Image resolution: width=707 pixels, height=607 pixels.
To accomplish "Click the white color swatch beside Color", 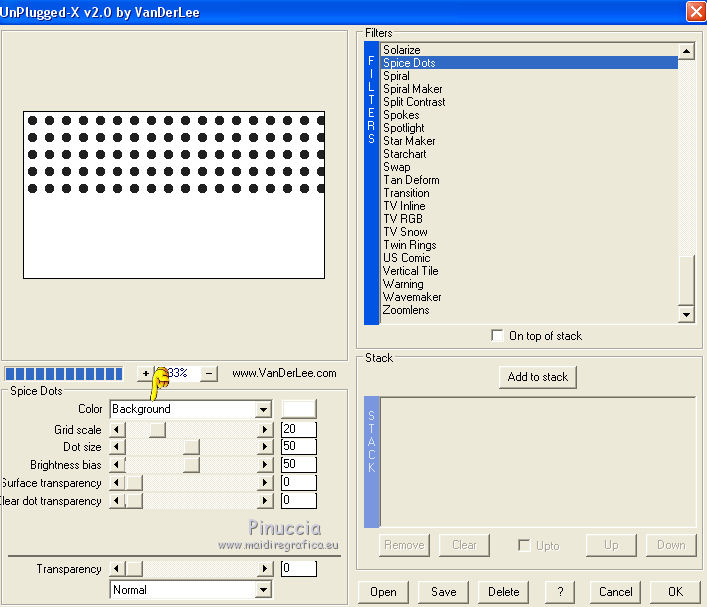I will pyautogui.click(x=298, y=409).
